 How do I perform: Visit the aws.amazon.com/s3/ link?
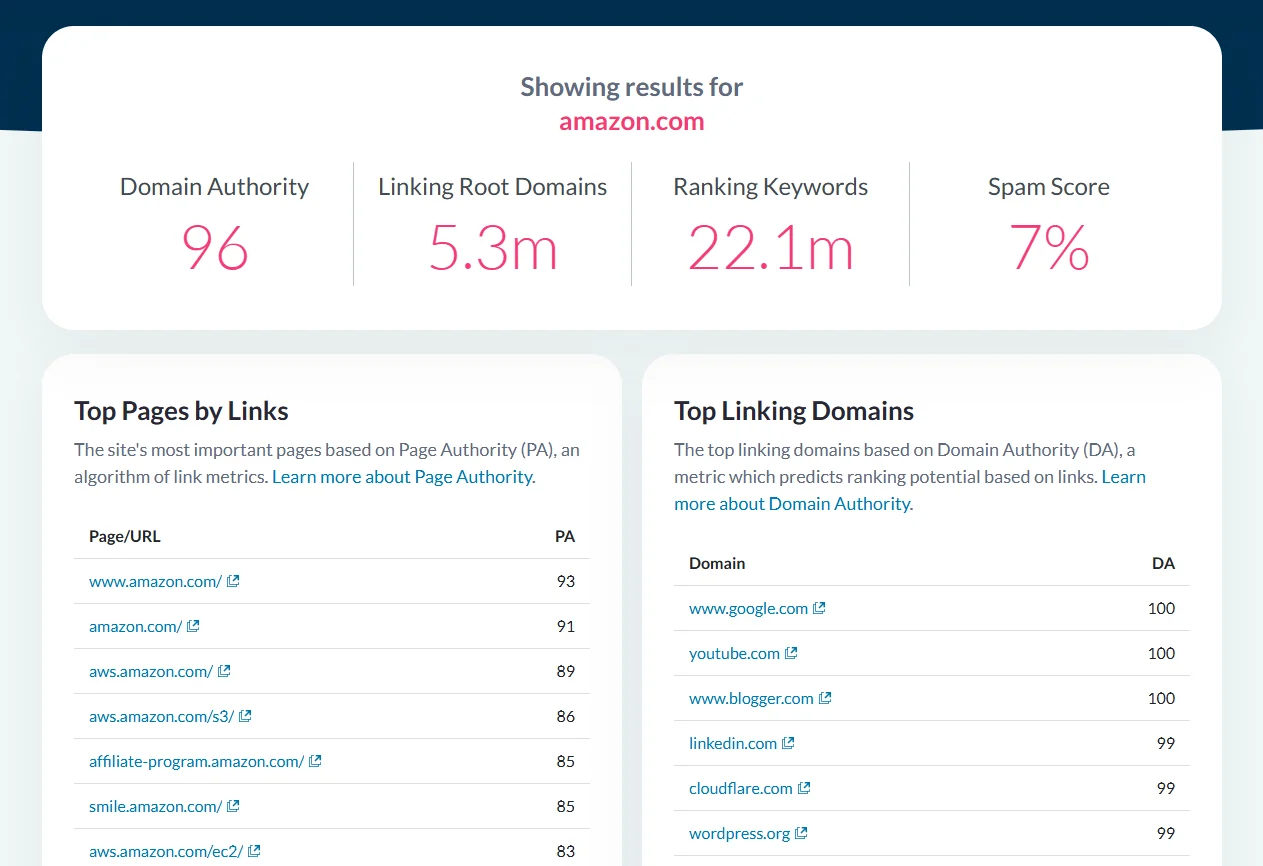point(161,716)
